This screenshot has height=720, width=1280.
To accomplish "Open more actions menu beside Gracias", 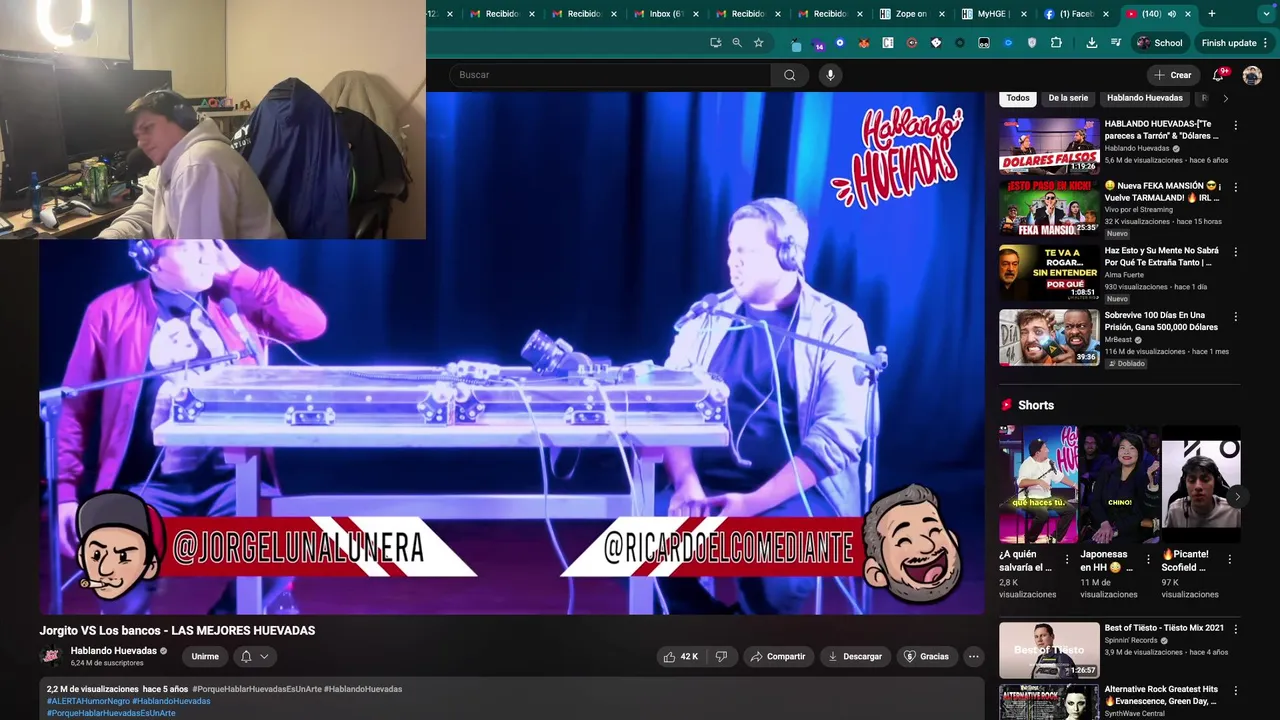I will click(973, 656).
